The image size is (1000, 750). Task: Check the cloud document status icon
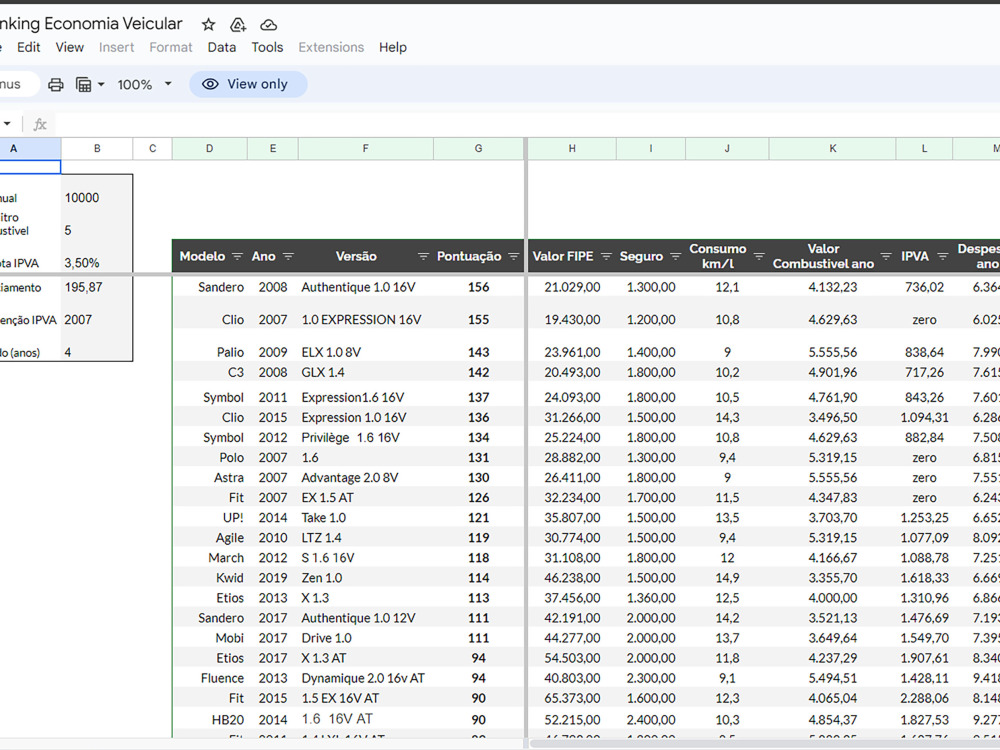(x=268, y=25)
